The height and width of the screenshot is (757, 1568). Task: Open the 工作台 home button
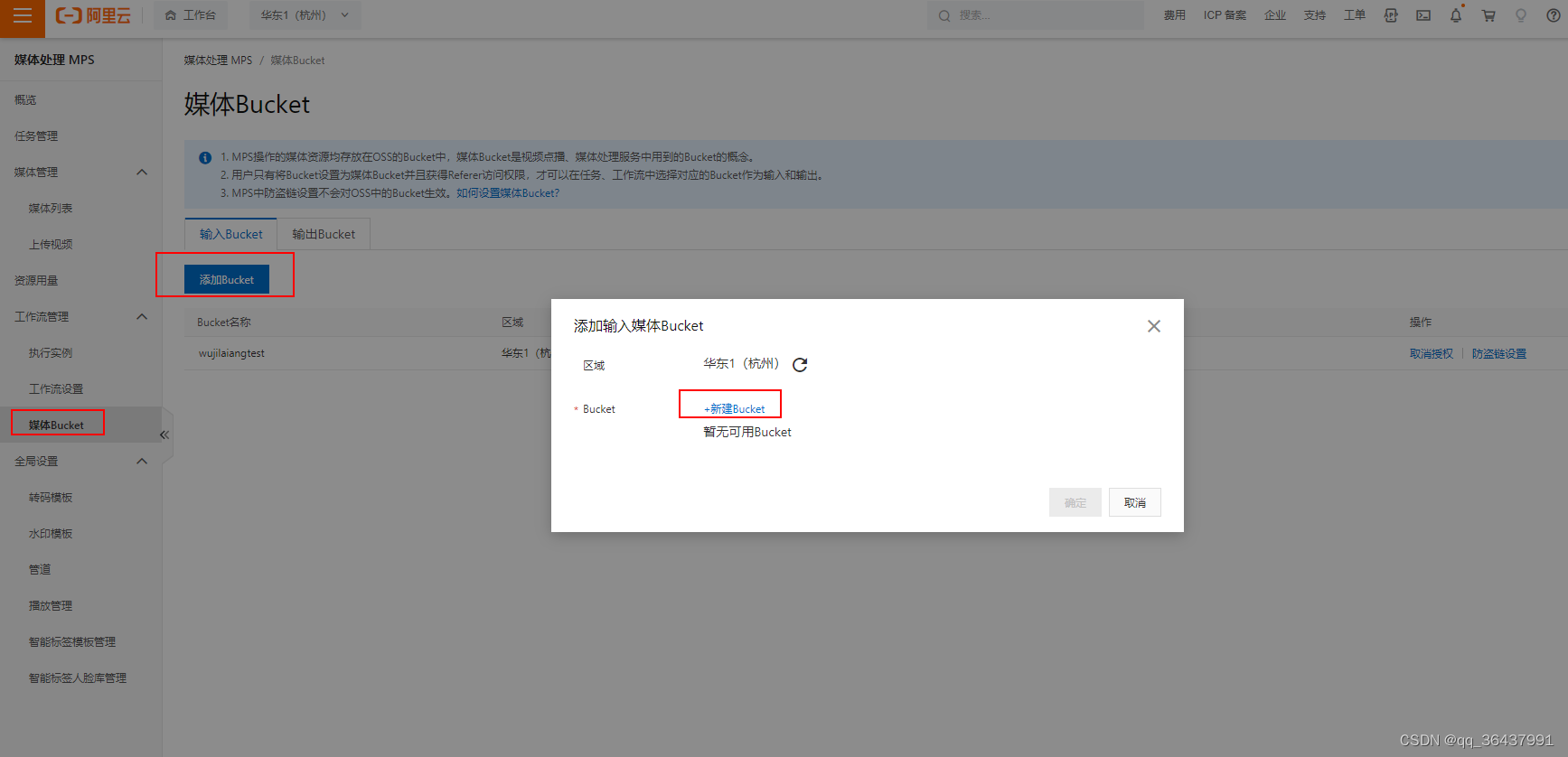coord(191,15)
